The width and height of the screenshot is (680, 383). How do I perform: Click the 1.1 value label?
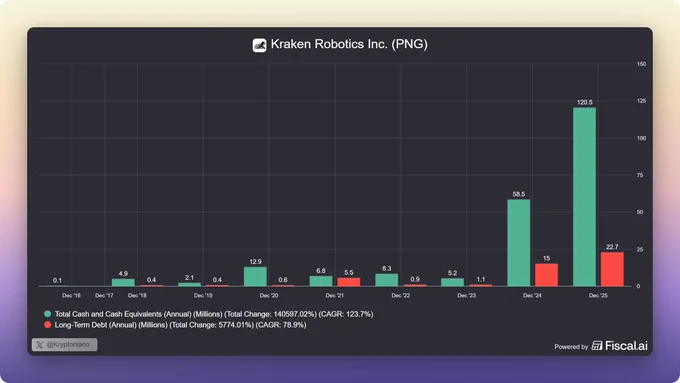pos(481,279)
